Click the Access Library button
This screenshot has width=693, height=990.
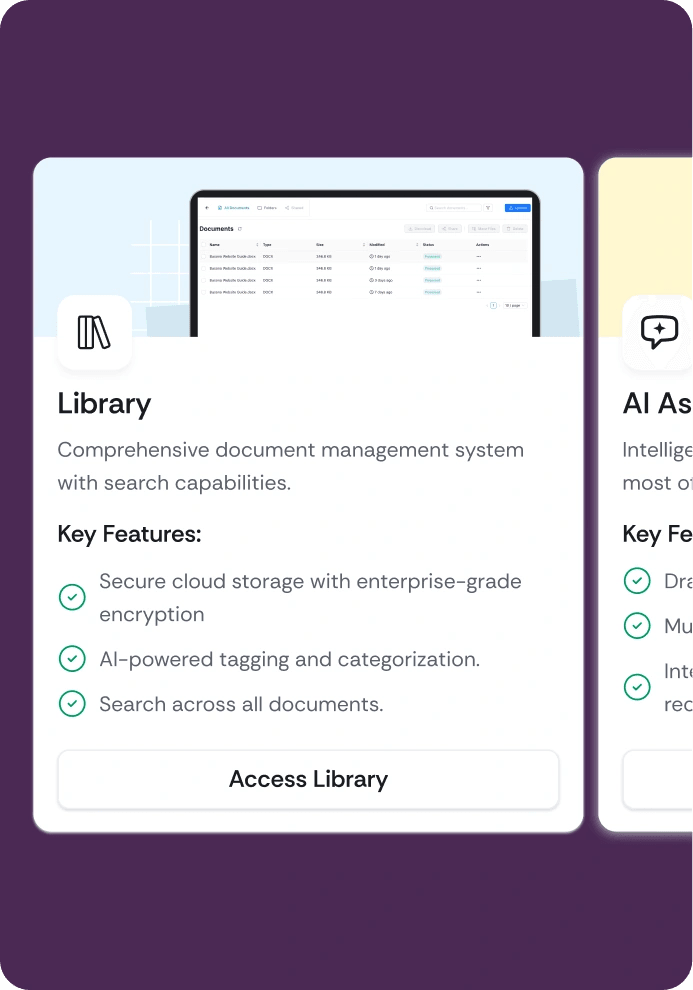point(308,779)
